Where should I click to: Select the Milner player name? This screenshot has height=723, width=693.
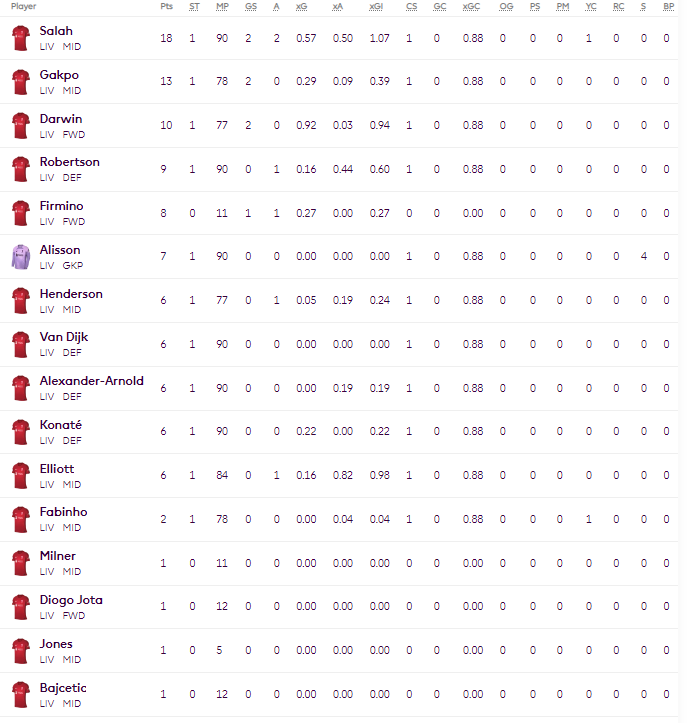point(57,556)
